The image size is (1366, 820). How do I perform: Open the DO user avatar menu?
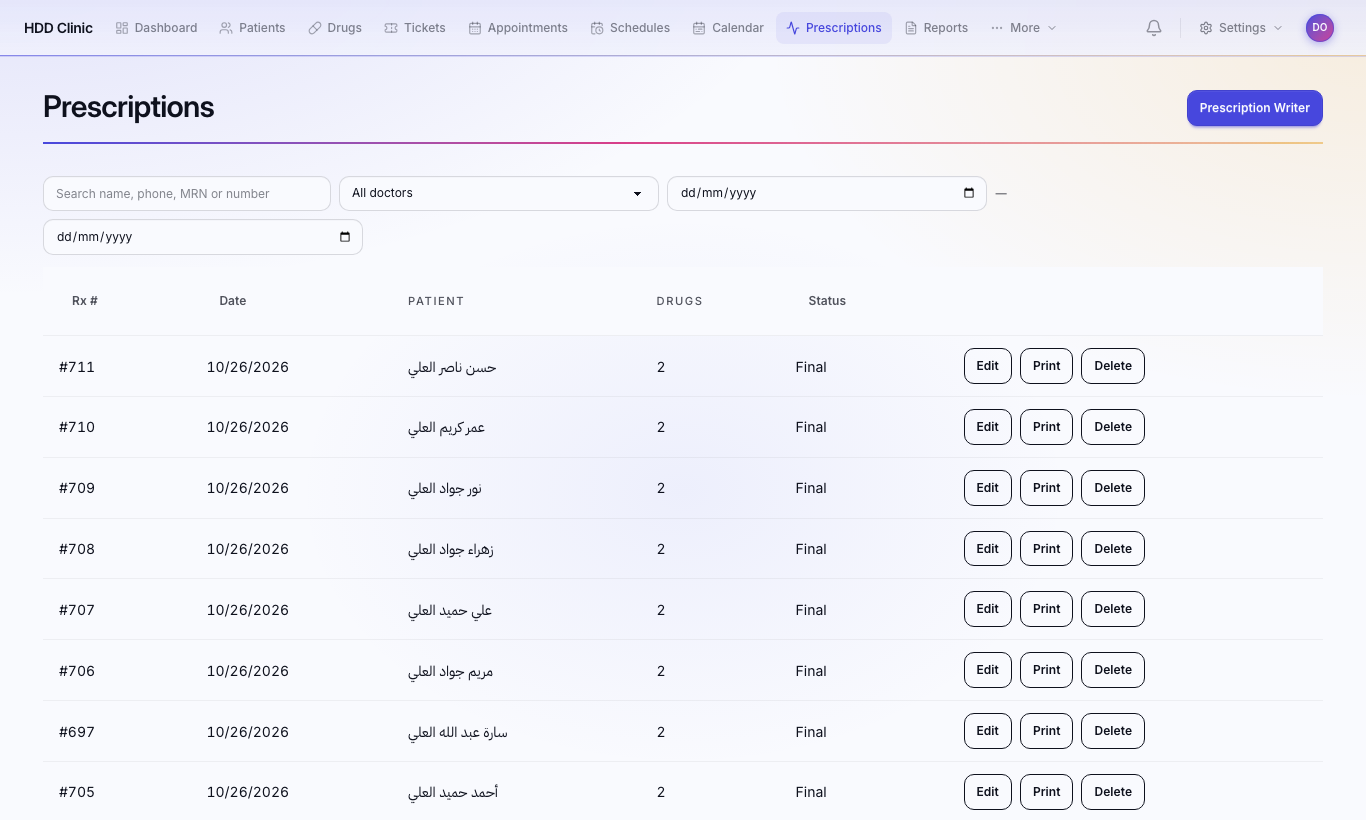pos(1320,28)
